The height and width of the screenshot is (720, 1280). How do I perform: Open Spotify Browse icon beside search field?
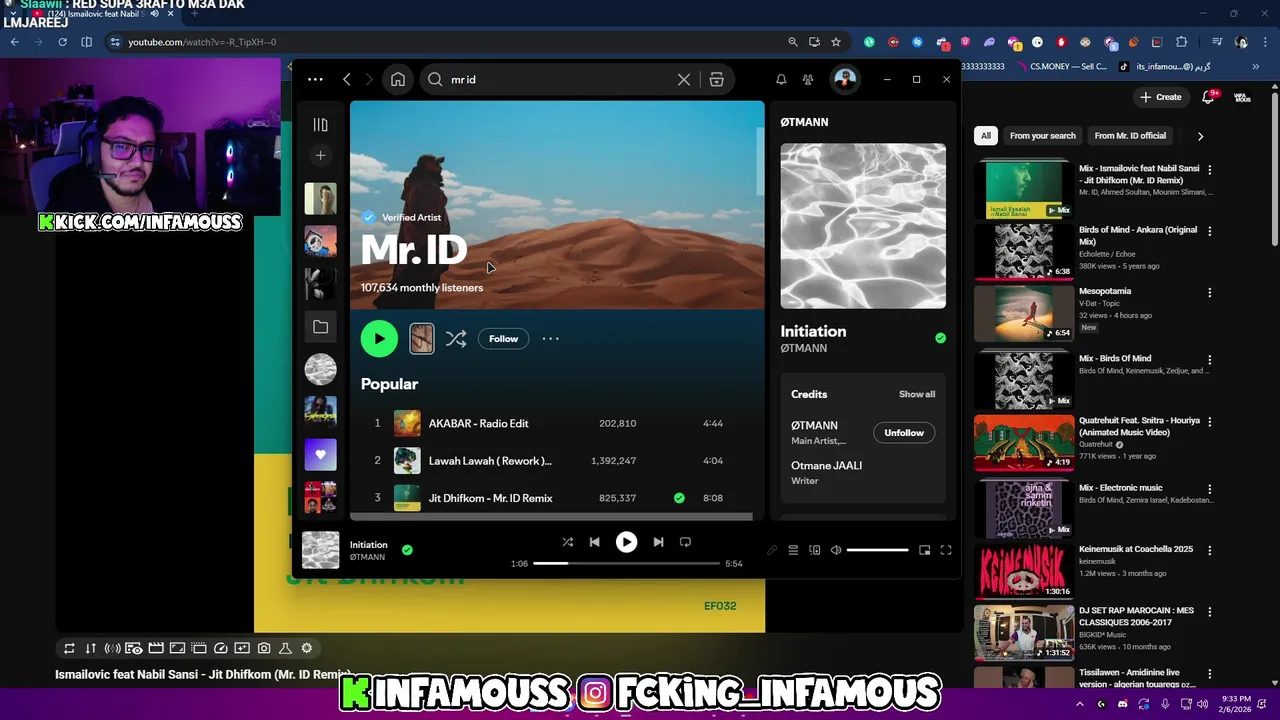(717, 80)
